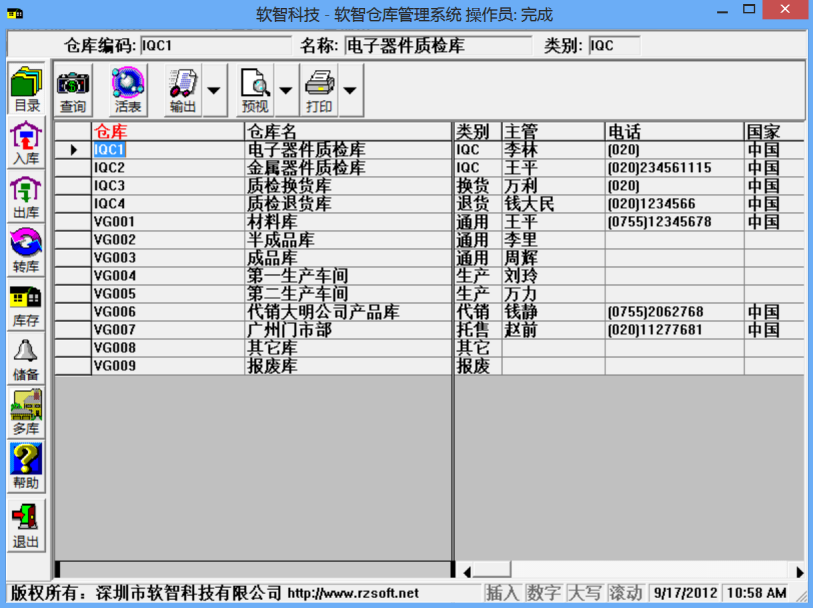The height and width of the screenshot is (608, 813).
Task: Click the row selector for IQC1
Action: point(73,150)
